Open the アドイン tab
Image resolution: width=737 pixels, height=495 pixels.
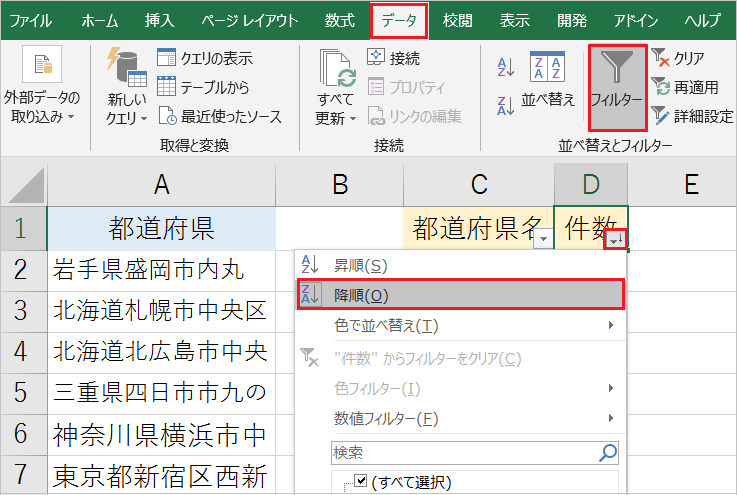pos(636,21)
